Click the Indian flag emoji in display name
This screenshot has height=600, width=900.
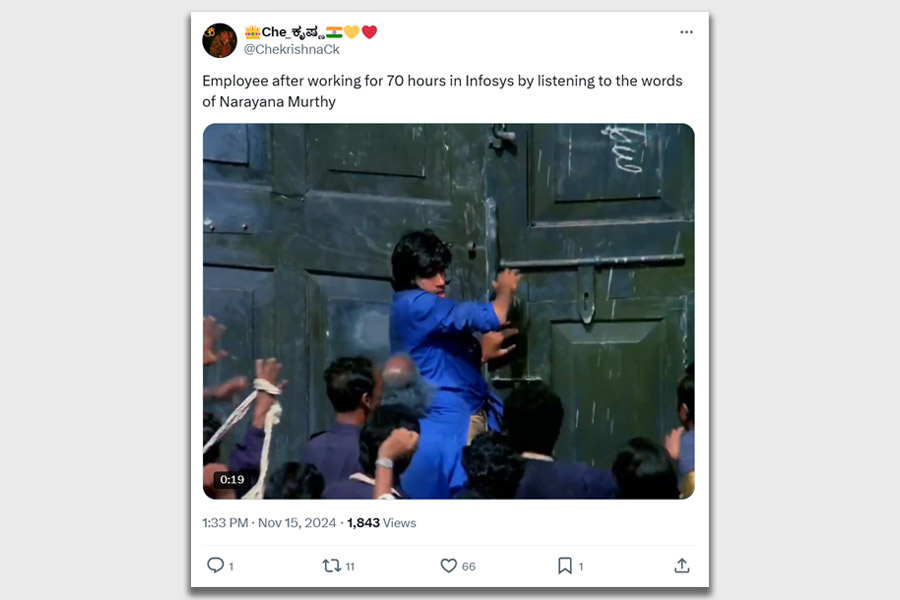click(334, 32)
